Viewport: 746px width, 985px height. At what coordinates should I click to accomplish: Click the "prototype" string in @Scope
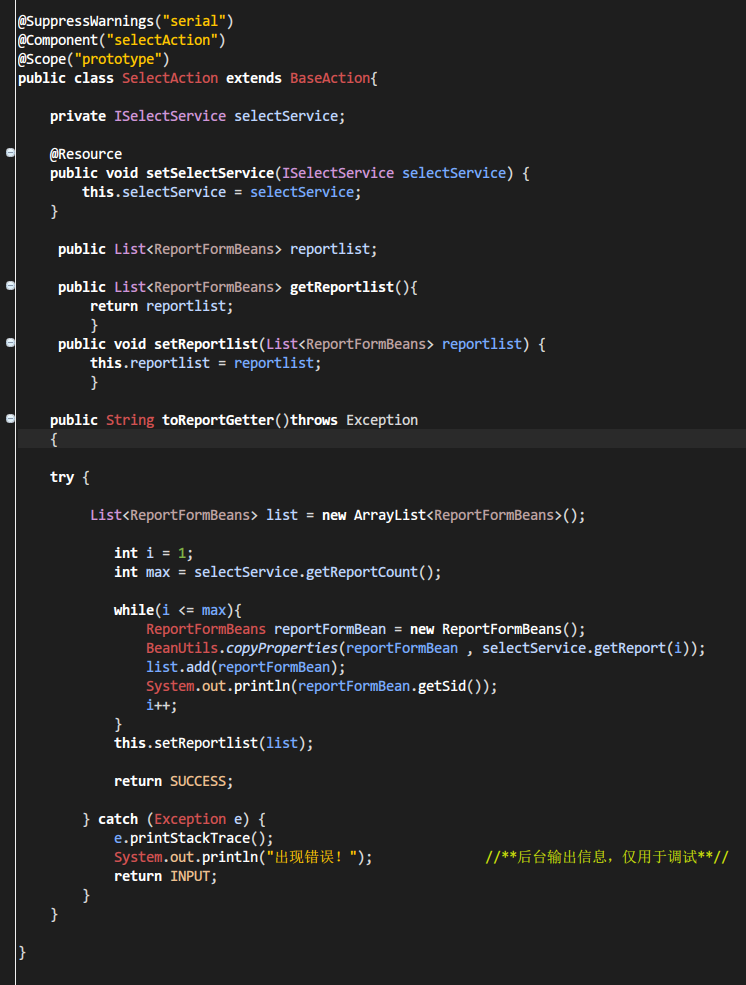(118, 59)
